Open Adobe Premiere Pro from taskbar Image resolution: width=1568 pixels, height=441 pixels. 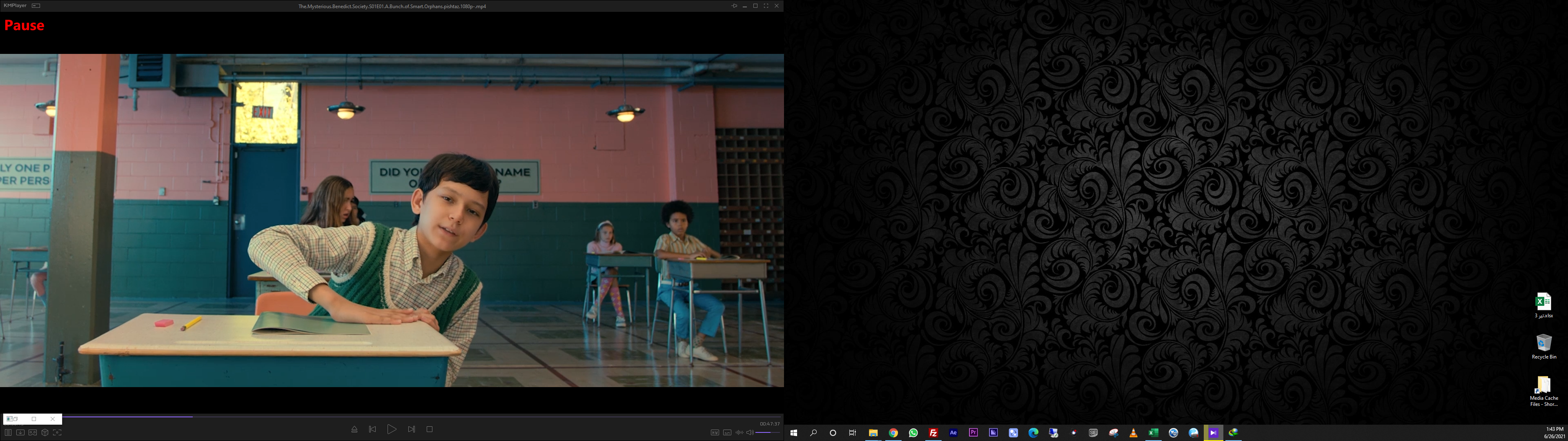pyautogui.click(x=973, y=432)
